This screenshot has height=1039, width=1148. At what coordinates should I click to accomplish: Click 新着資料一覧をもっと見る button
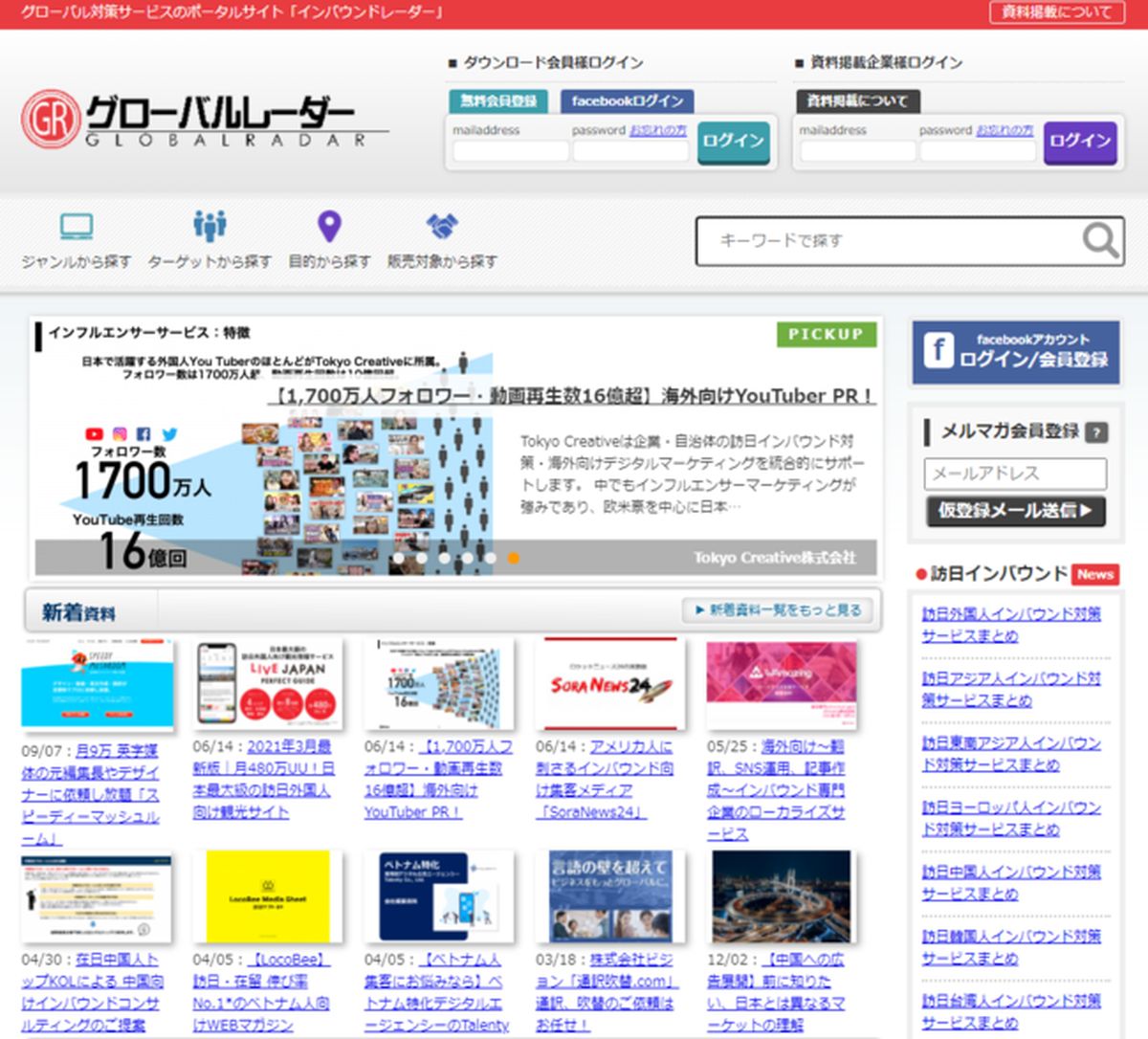(x=778, y=609)
